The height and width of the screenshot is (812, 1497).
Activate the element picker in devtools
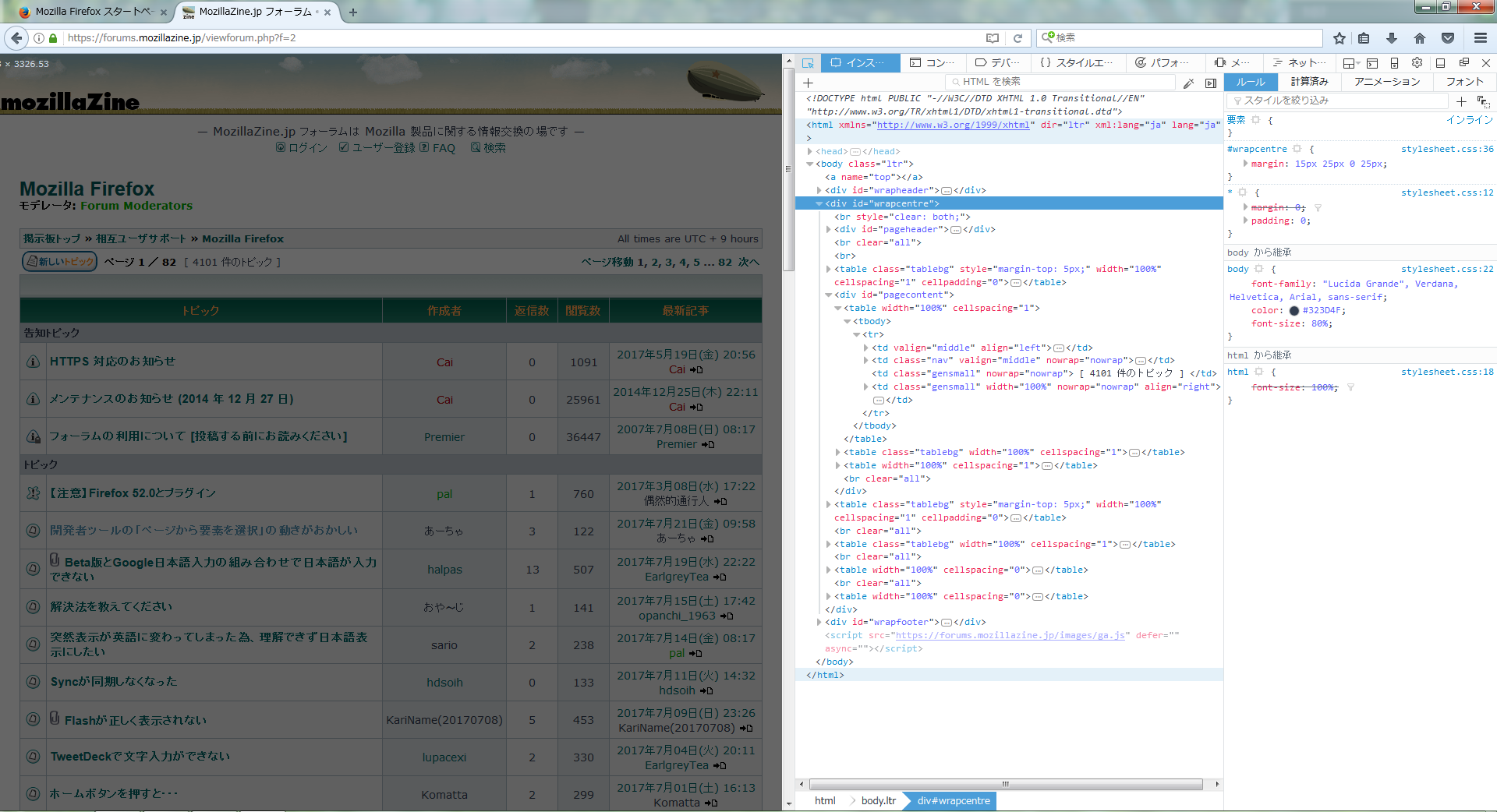[809, 63]
